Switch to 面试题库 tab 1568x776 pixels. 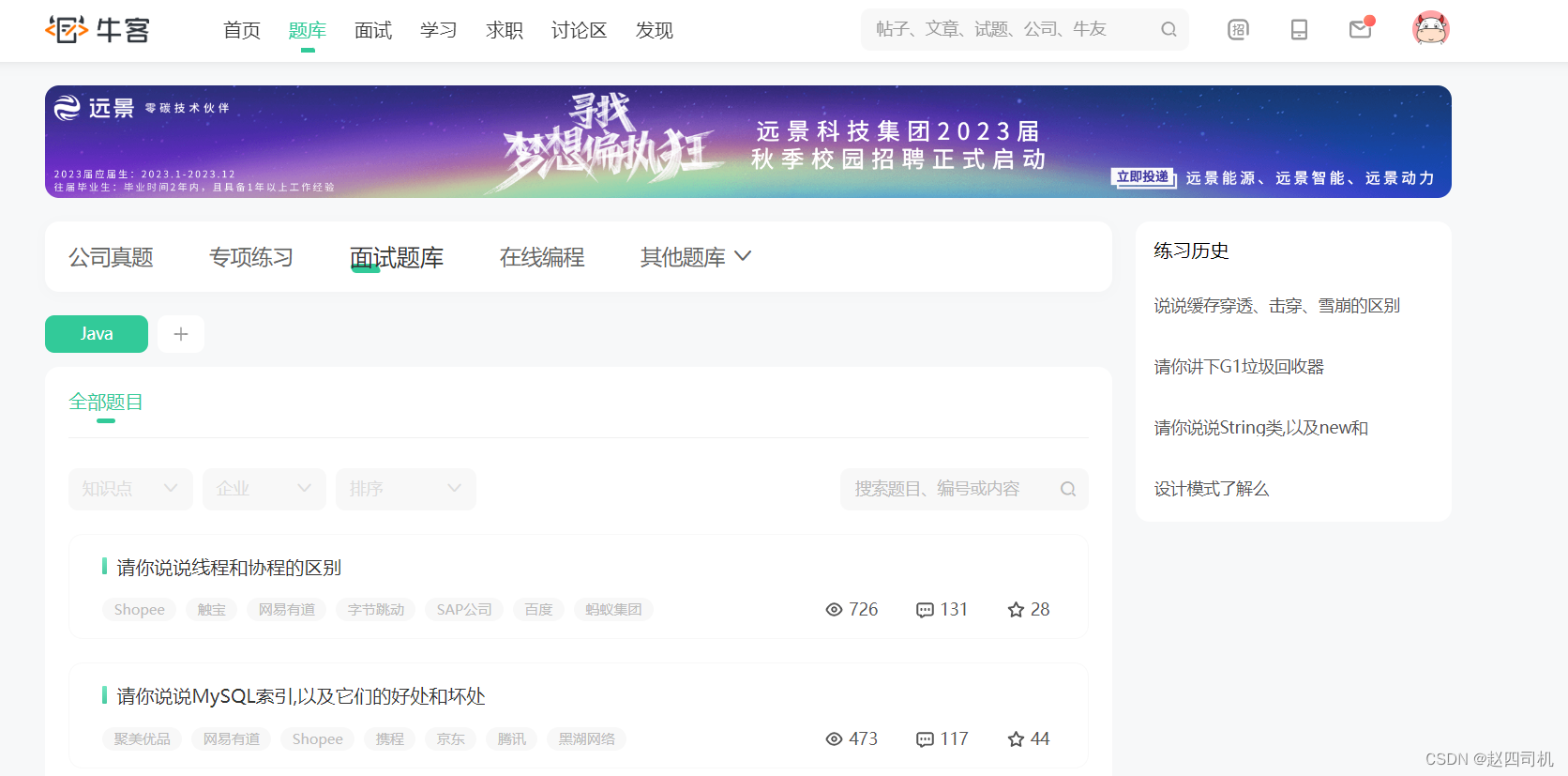[397, 257]
